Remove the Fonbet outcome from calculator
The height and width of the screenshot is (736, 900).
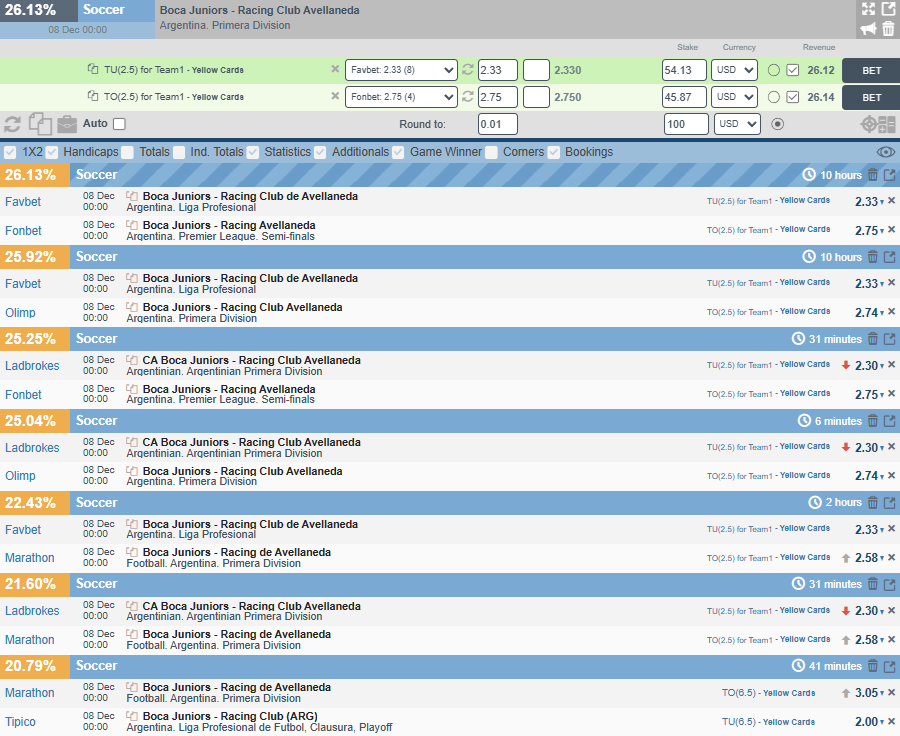335,96
